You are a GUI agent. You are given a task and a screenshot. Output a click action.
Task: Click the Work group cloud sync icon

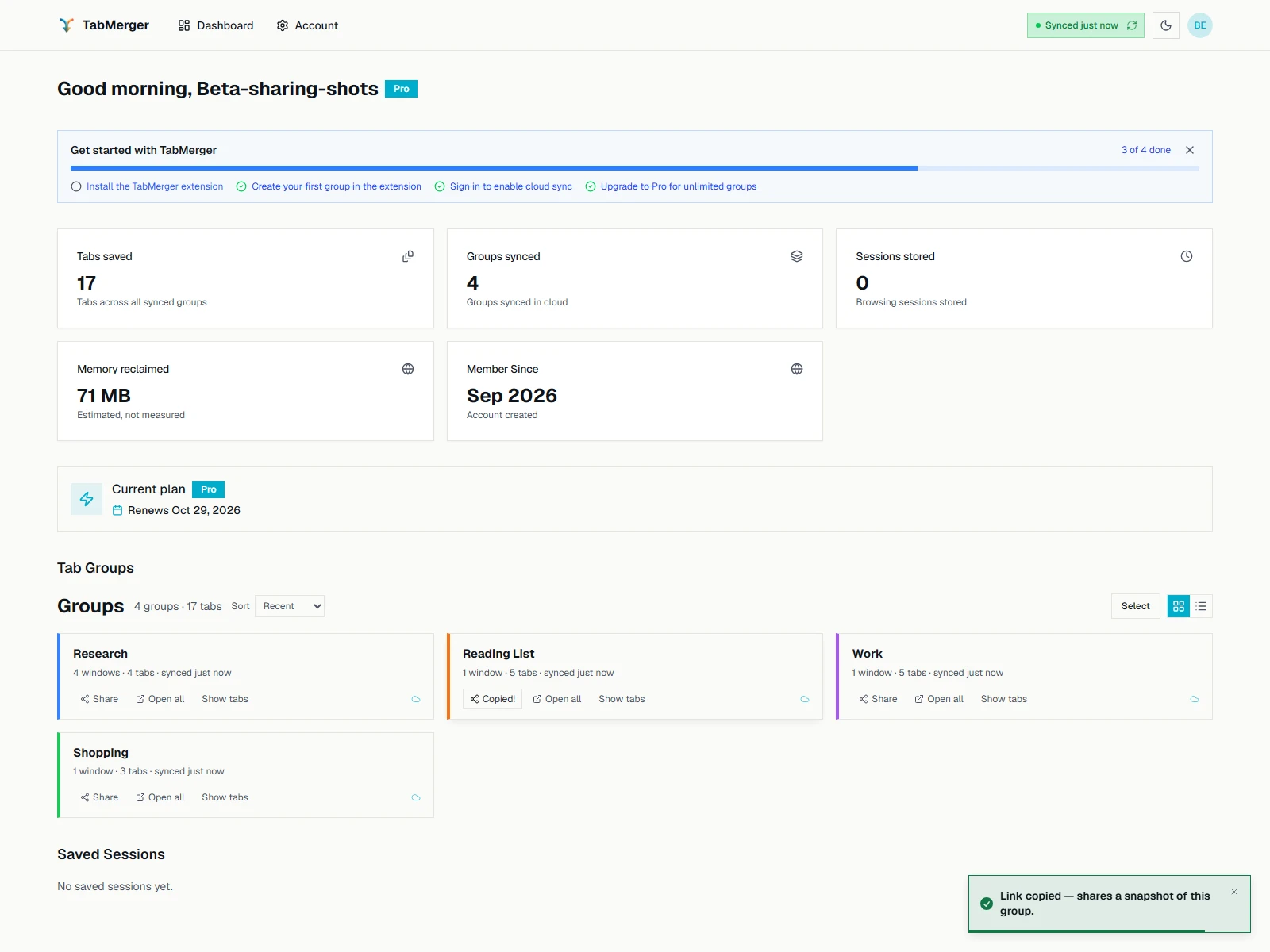[x=1195, y=699]
